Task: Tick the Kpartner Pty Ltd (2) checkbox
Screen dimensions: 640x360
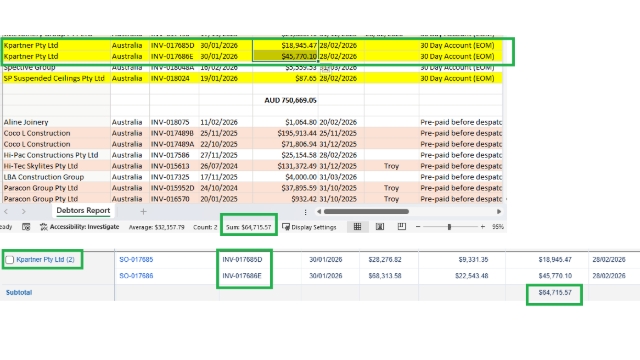Action: (10, 260)
